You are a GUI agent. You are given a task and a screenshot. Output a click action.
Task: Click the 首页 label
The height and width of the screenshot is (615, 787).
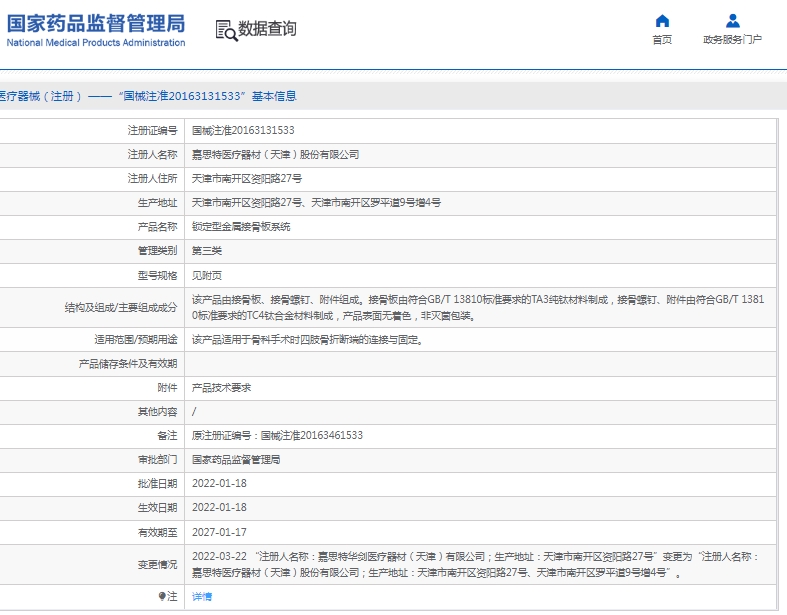pyautogui.click(x=662, y=40)
